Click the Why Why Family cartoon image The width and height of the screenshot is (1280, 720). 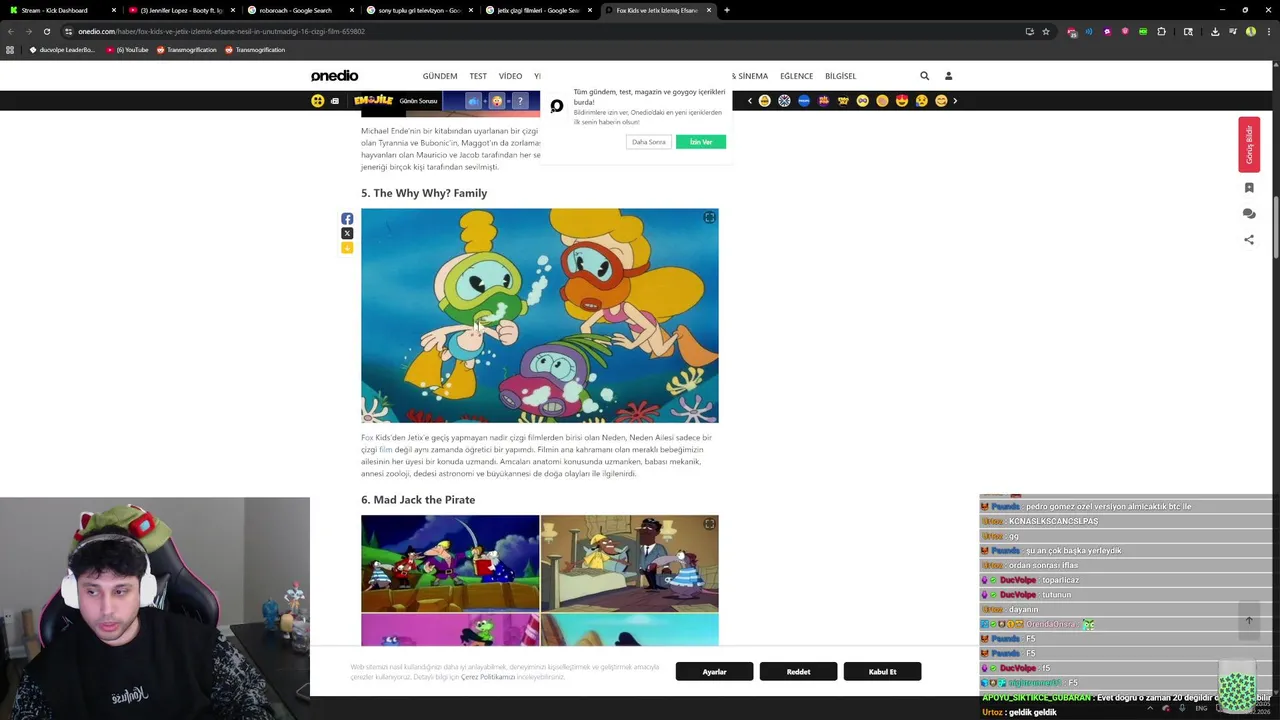click(539, 315)
